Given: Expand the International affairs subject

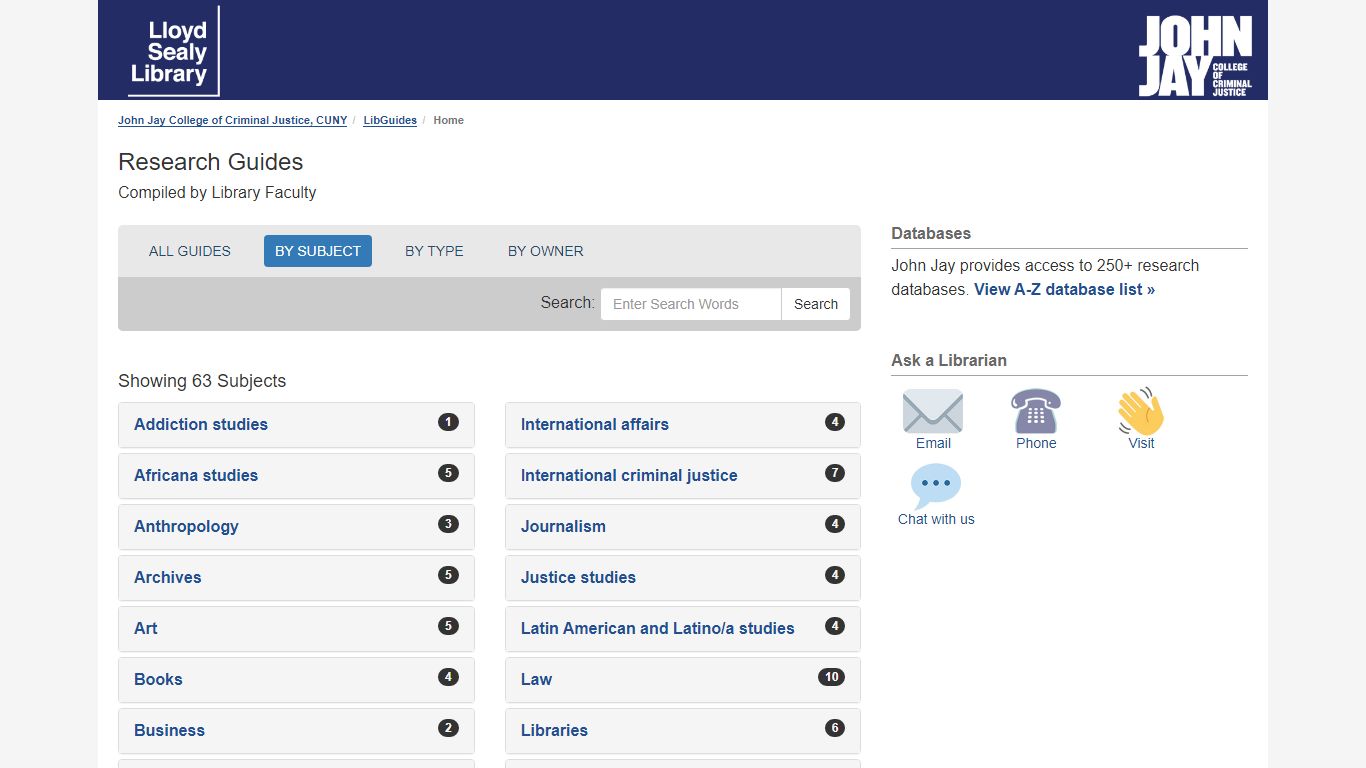Looking at the screenshot, I should pos(683,425).
